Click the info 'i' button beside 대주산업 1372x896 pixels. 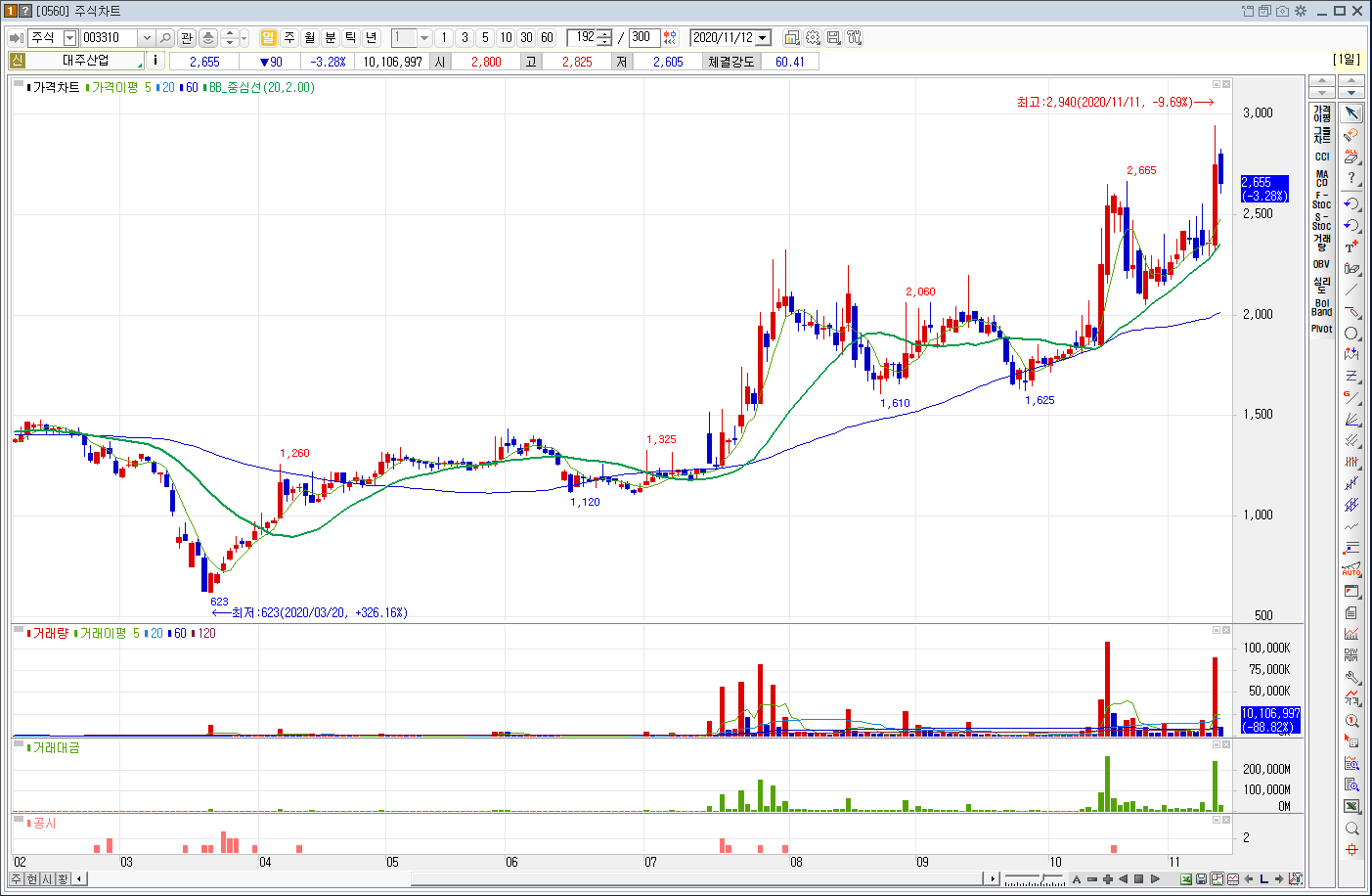click(x=155, y=61)
